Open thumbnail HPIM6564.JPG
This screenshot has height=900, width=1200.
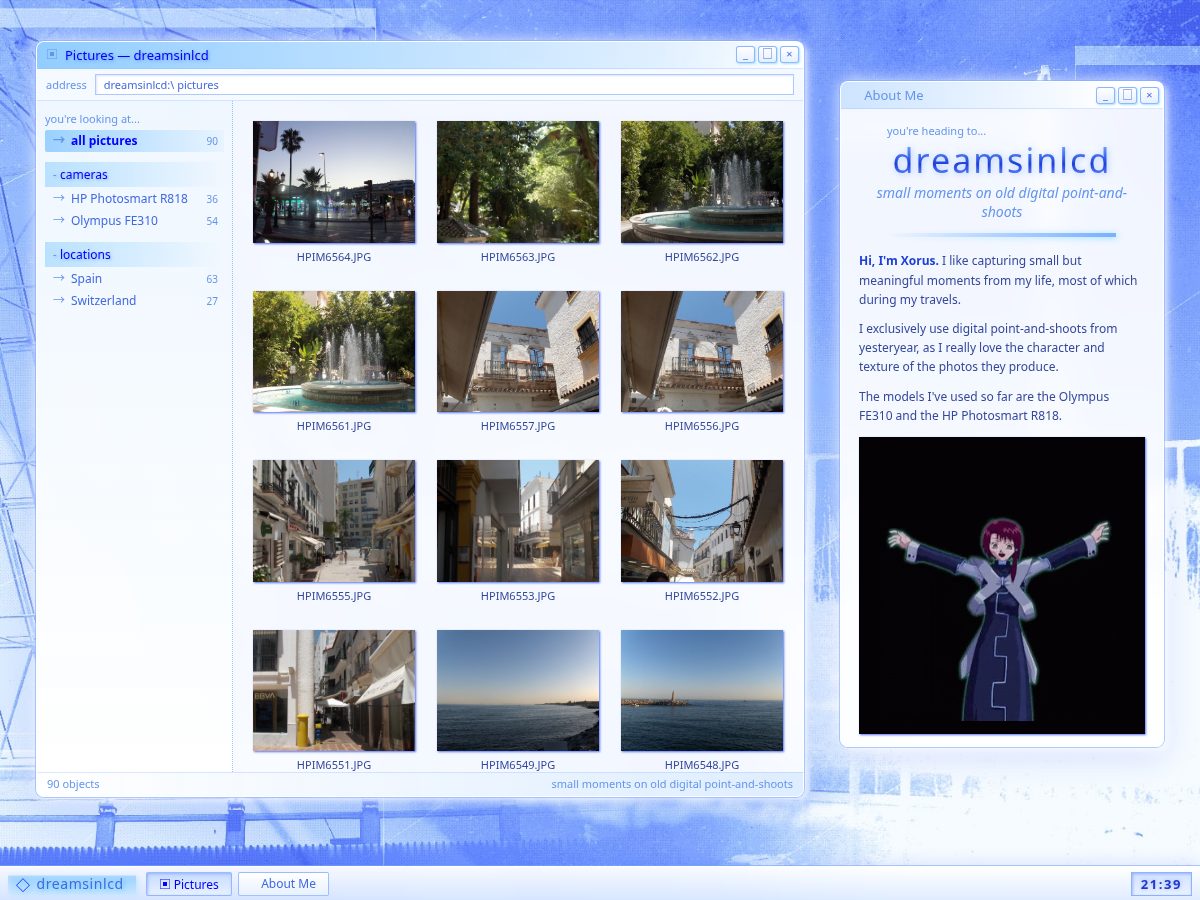334,182
